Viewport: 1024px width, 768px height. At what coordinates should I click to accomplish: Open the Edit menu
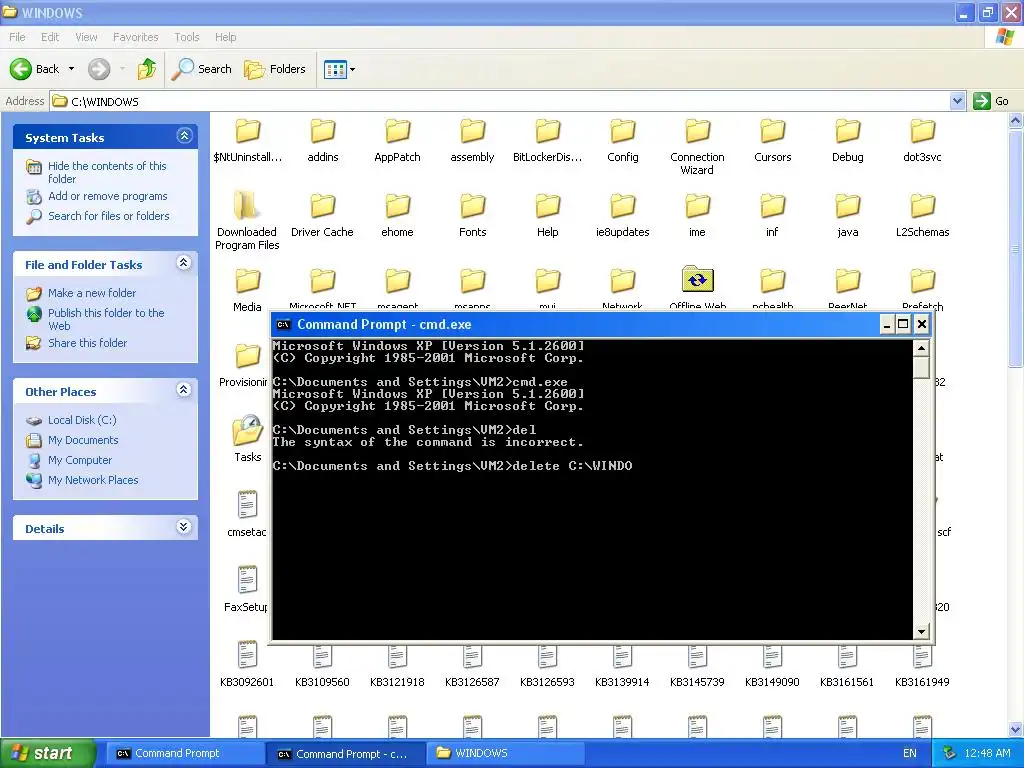tap(50, 37)
